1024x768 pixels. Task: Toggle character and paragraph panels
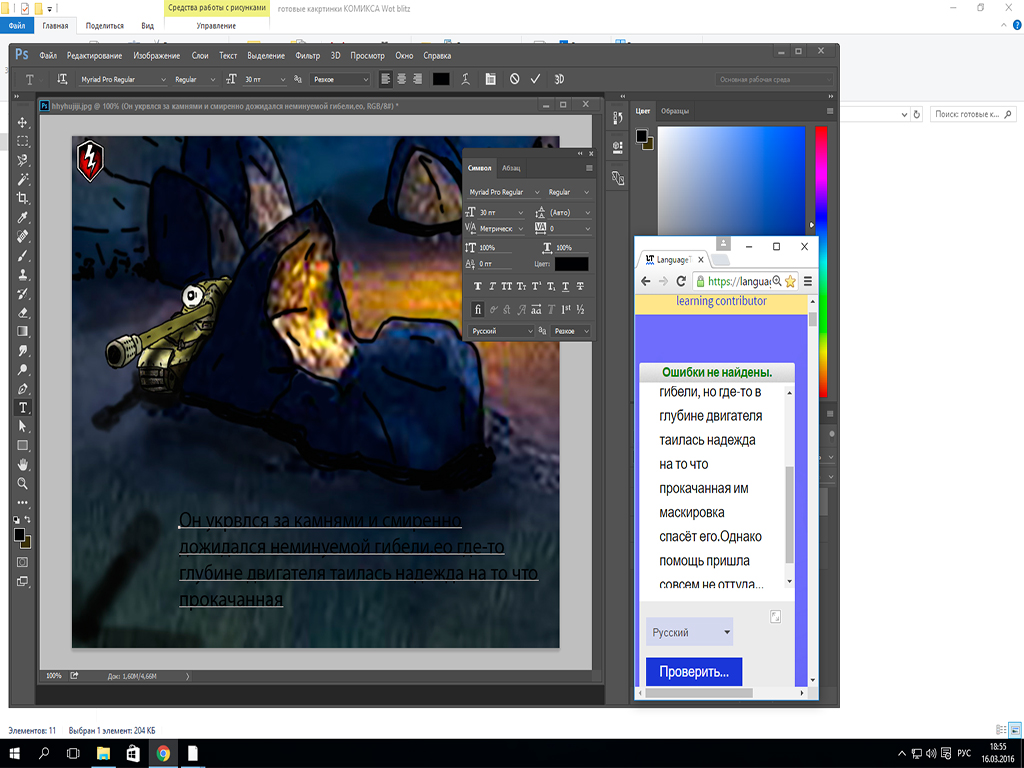click(x=490, y=79)
